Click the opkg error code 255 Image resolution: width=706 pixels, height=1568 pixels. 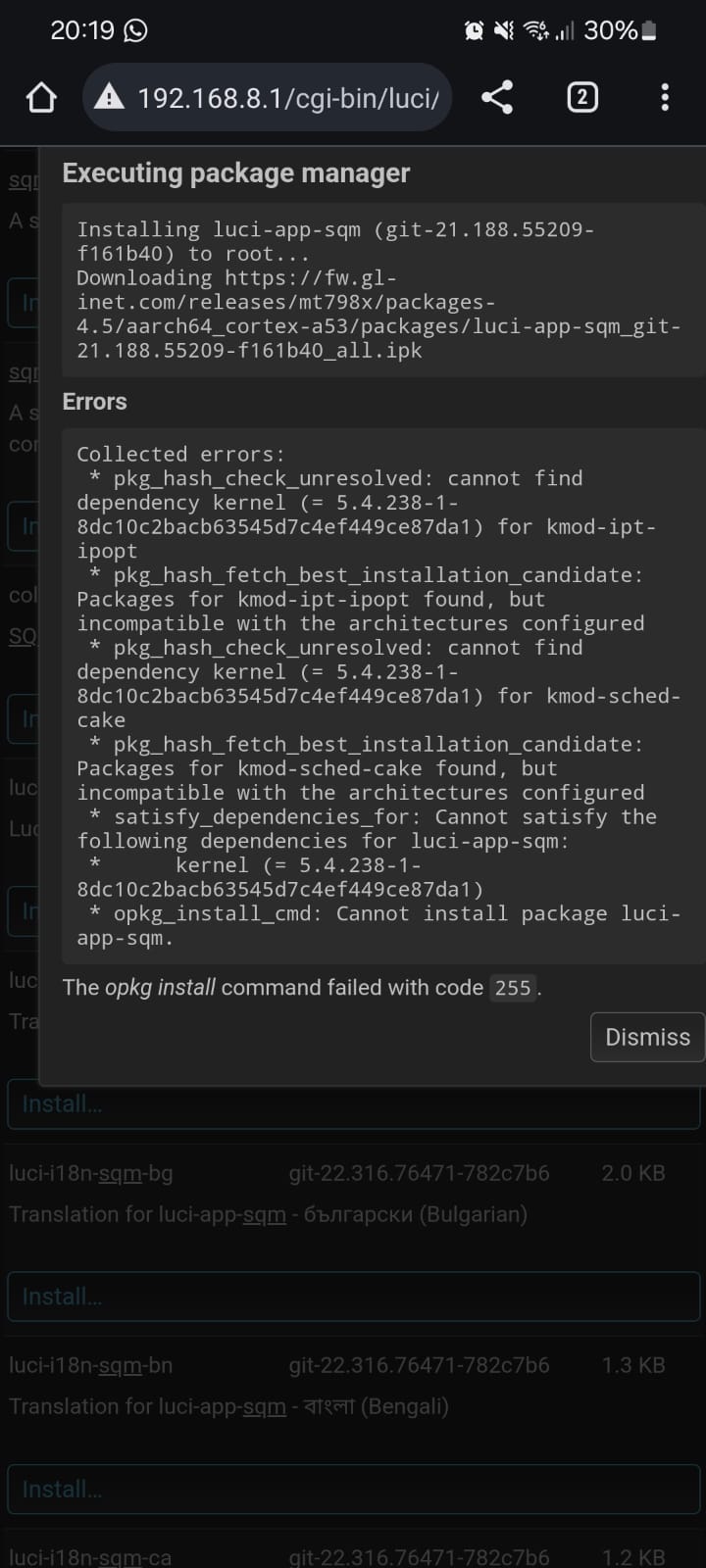(512, 988)
